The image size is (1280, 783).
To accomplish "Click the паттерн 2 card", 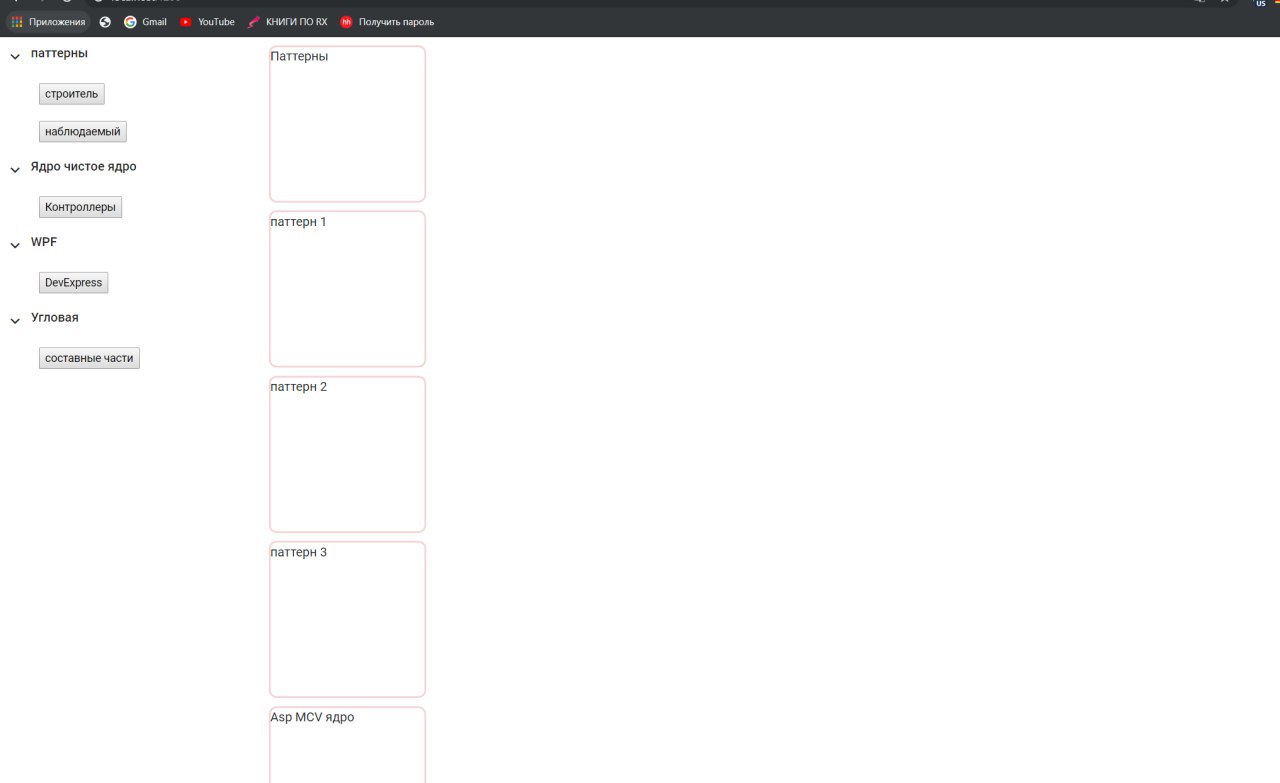I will pos(347,454).
